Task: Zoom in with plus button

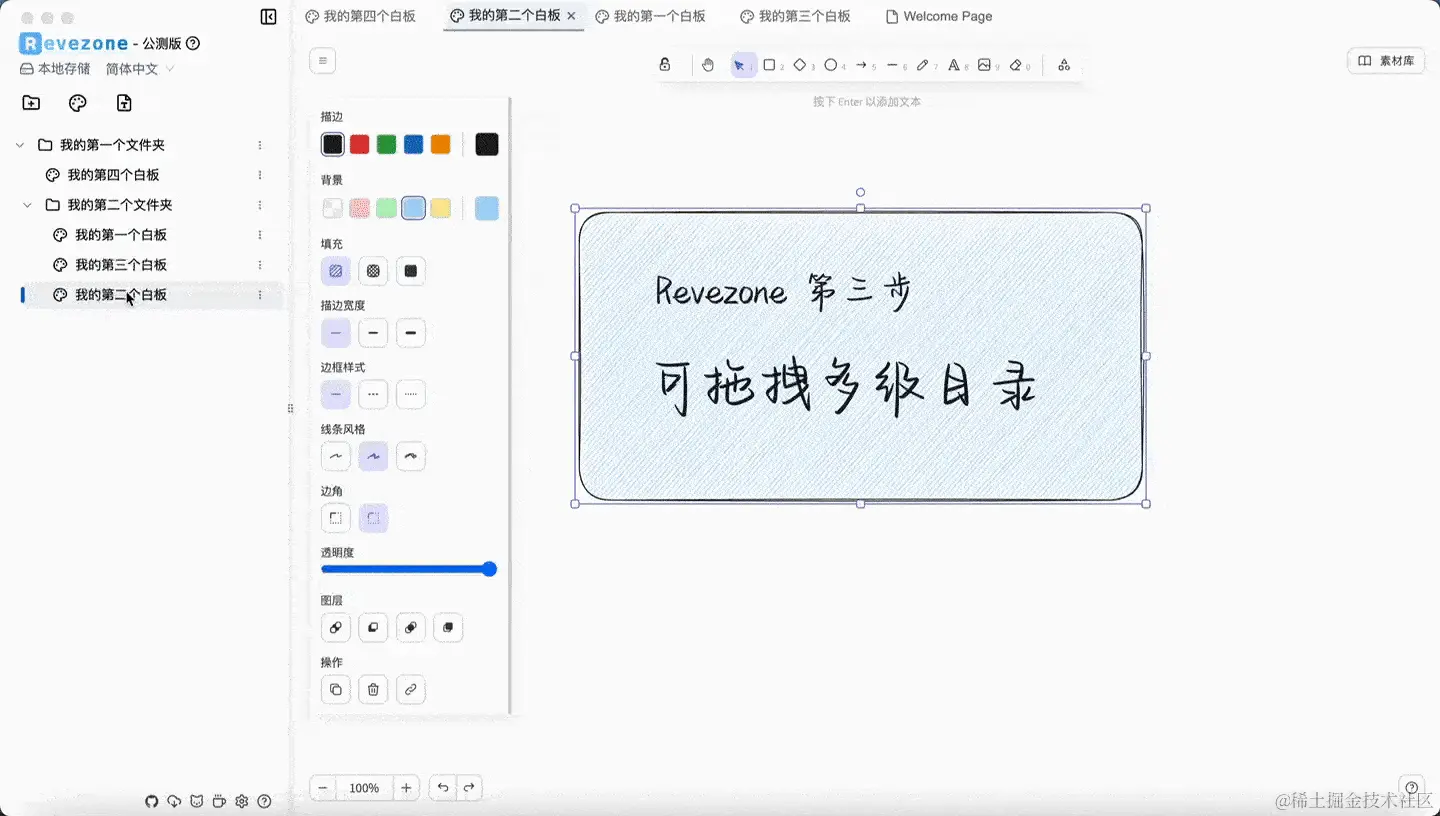Action: [x=406, y=788]
